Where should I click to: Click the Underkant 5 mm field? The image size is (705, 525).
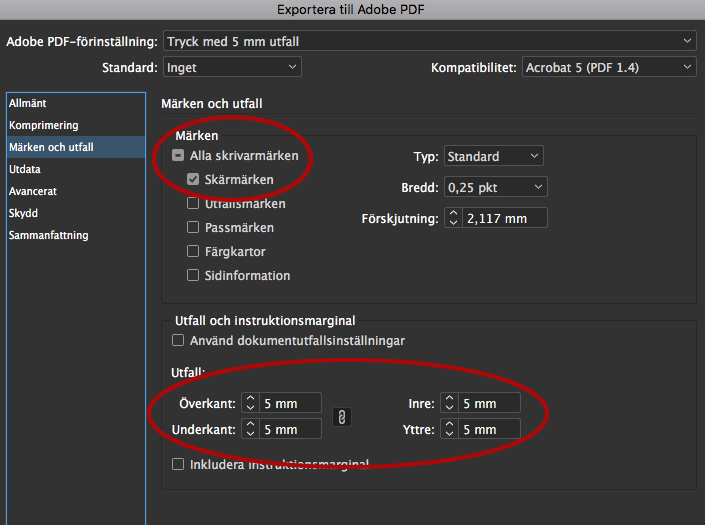[x=290, y=429]
